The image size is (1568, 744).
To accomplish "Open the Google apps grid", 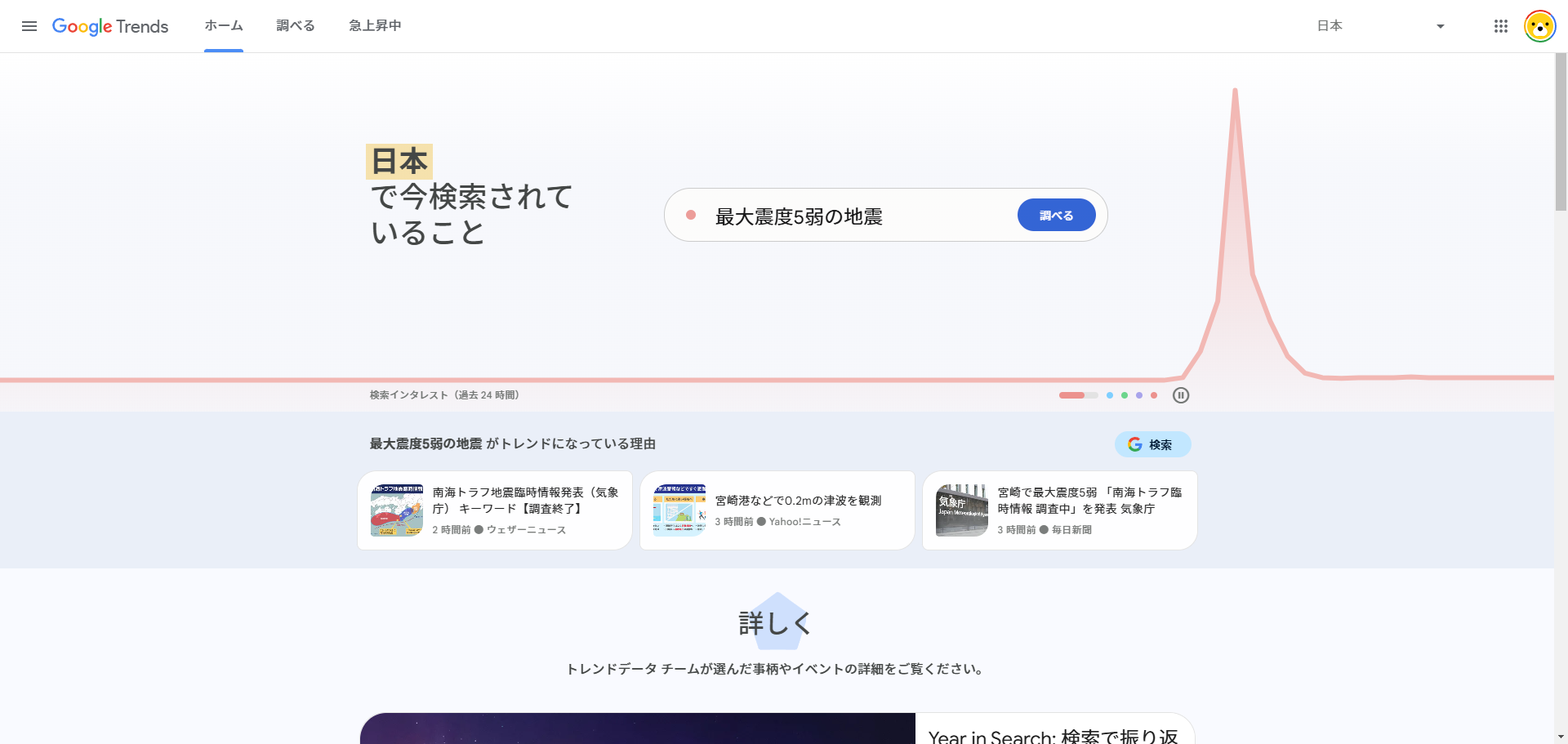I will [1500, 25].
